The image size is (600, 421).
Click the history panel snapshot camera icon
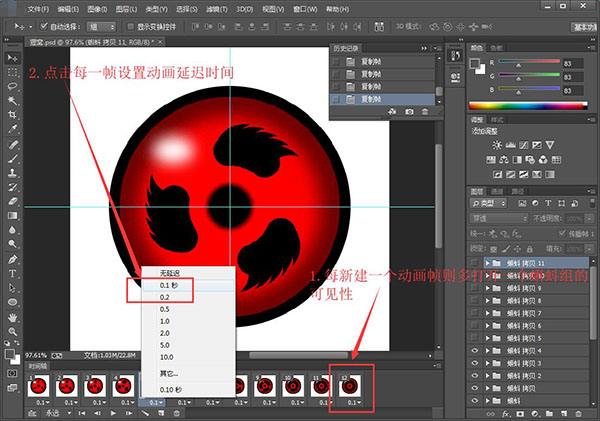click(x=409, y=112)
